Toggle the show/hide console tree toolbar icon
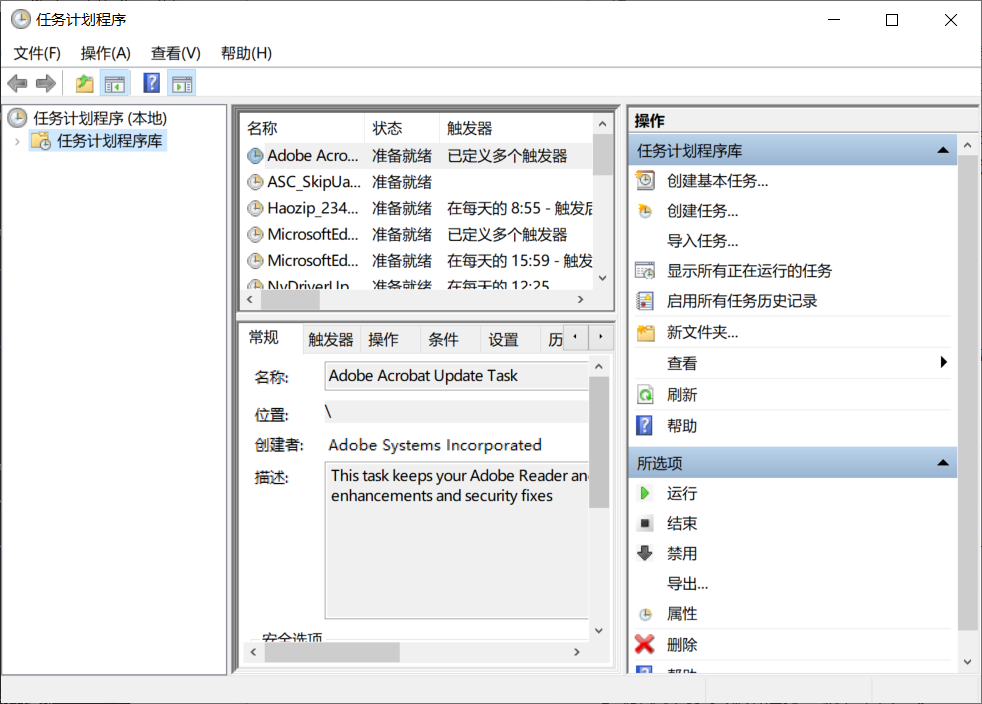 point(115,83)
